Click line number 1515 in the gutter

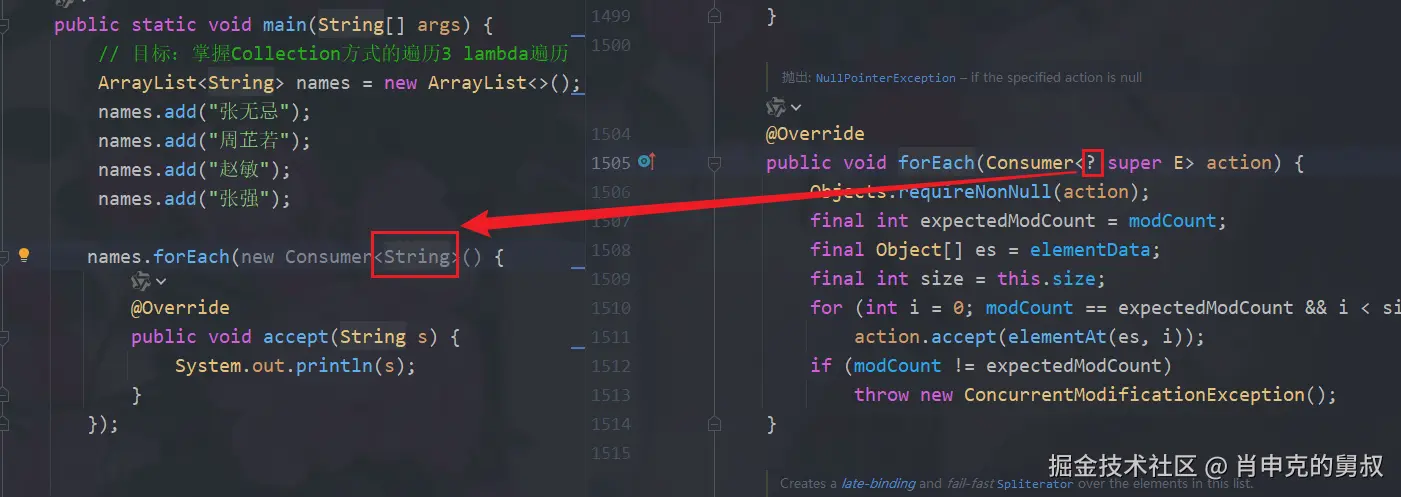click(611, 453)
